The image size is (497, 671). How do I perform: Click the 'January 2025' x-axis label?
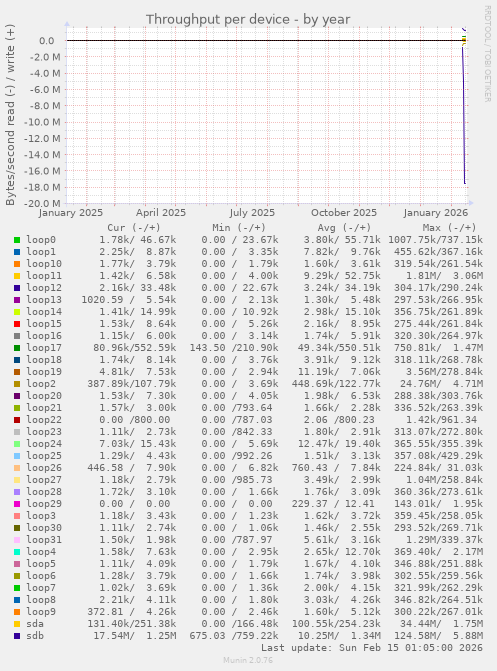(71, 213)
